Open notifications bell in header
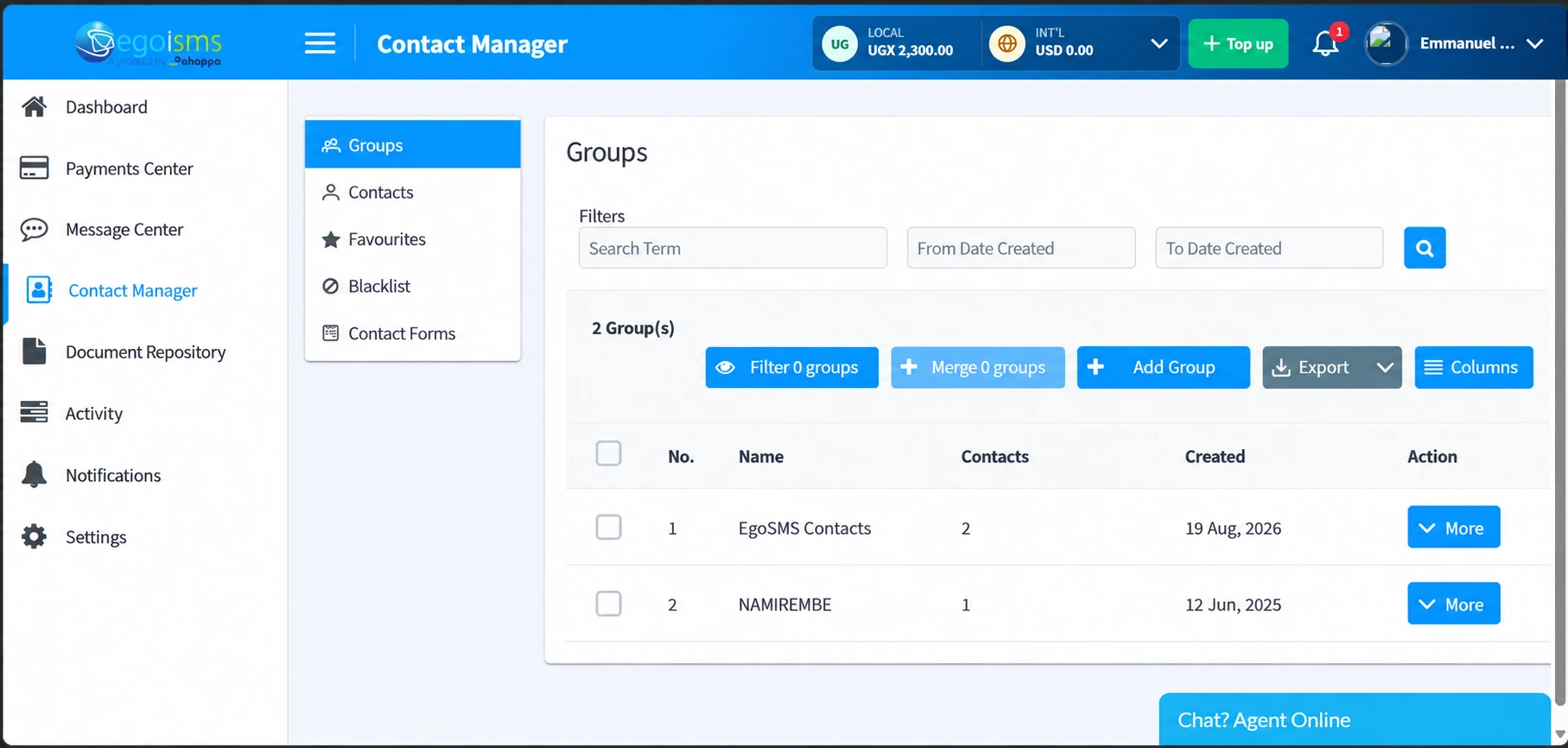The image size is (1568, 748). pos(1325,43)
